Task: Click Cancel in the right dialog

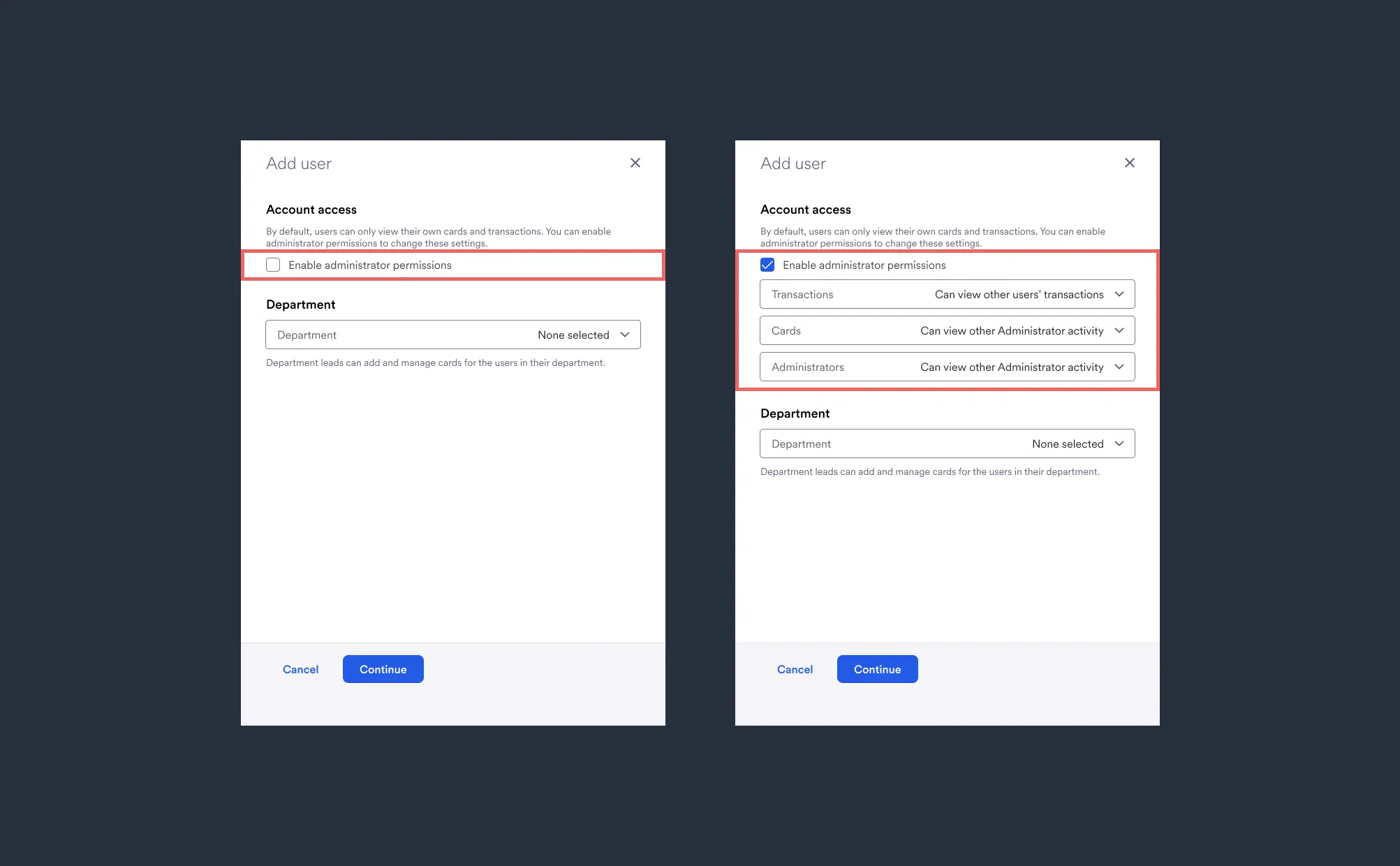Action: click(795, 669)
